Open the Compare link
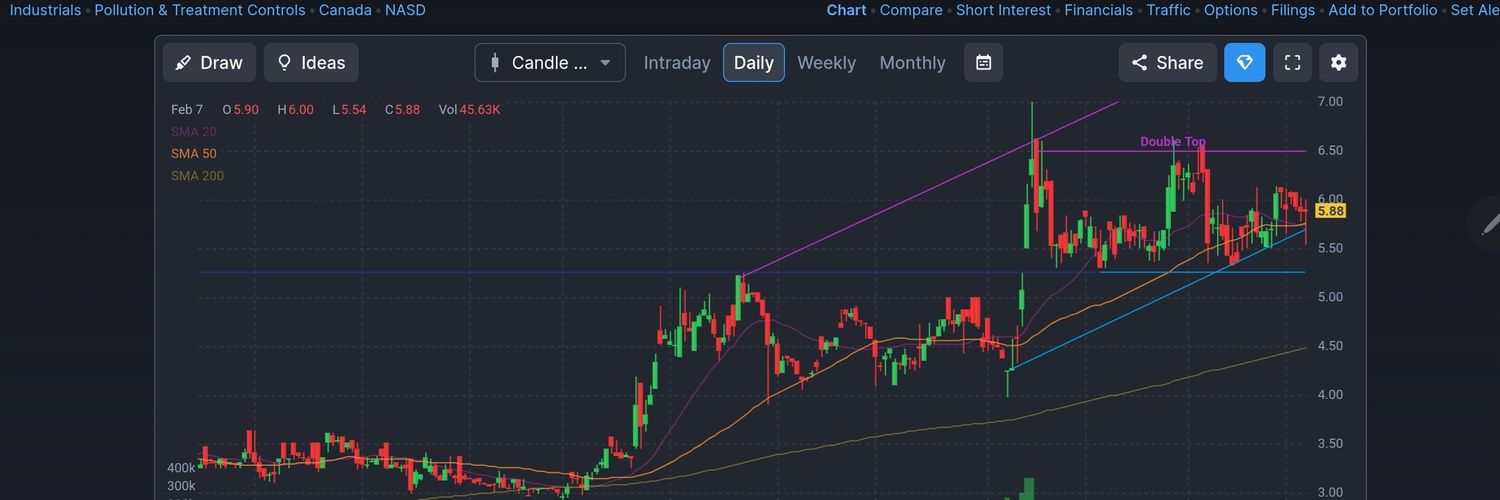The height and width of the screenshot is (500, 1500). pyautogui.click(x=911, y=10)
